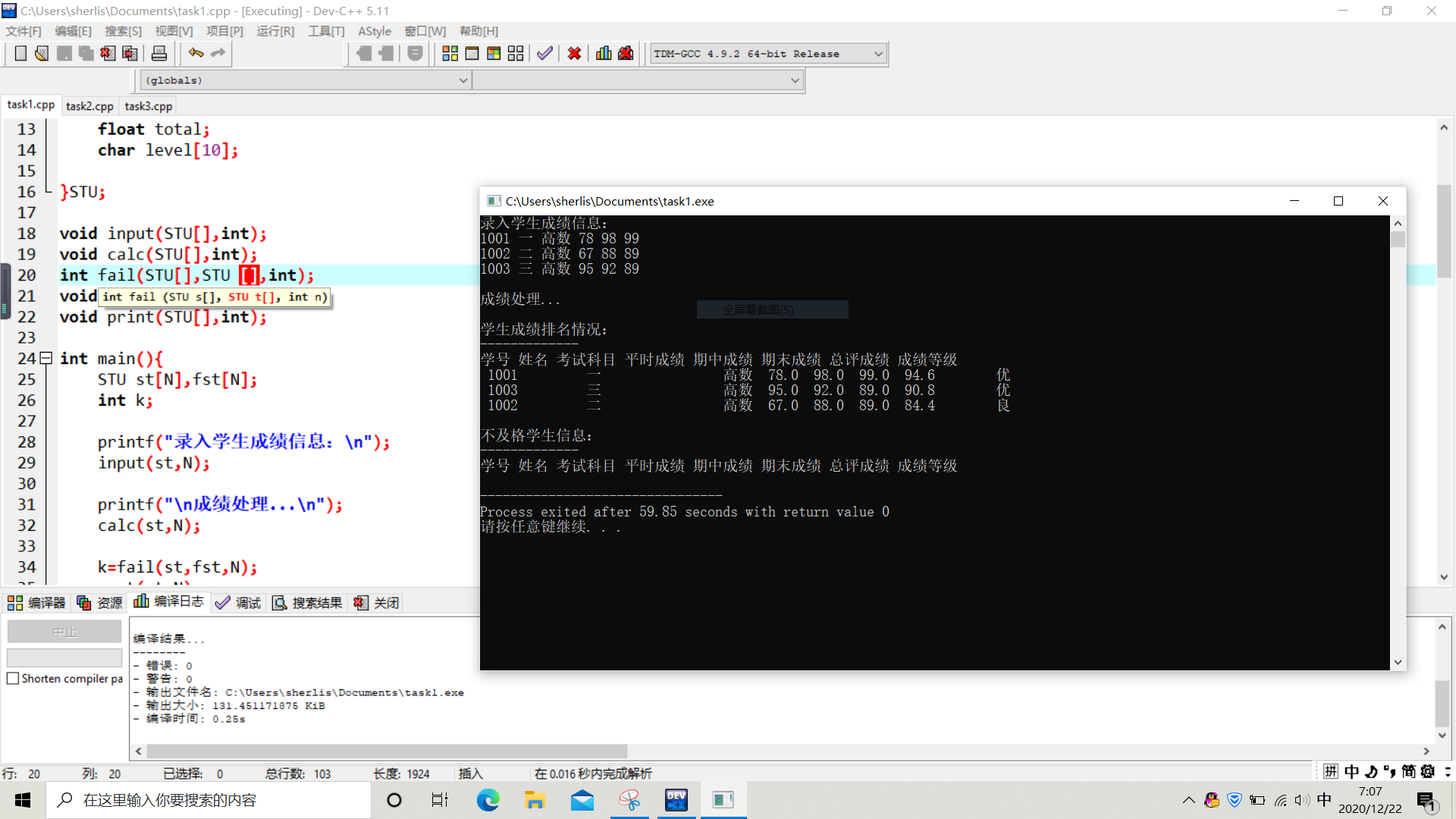1456x819 pixels.
Task: Click the Syntax check checkmark icon
Action: pyautogui.click(x=544, y=53)
